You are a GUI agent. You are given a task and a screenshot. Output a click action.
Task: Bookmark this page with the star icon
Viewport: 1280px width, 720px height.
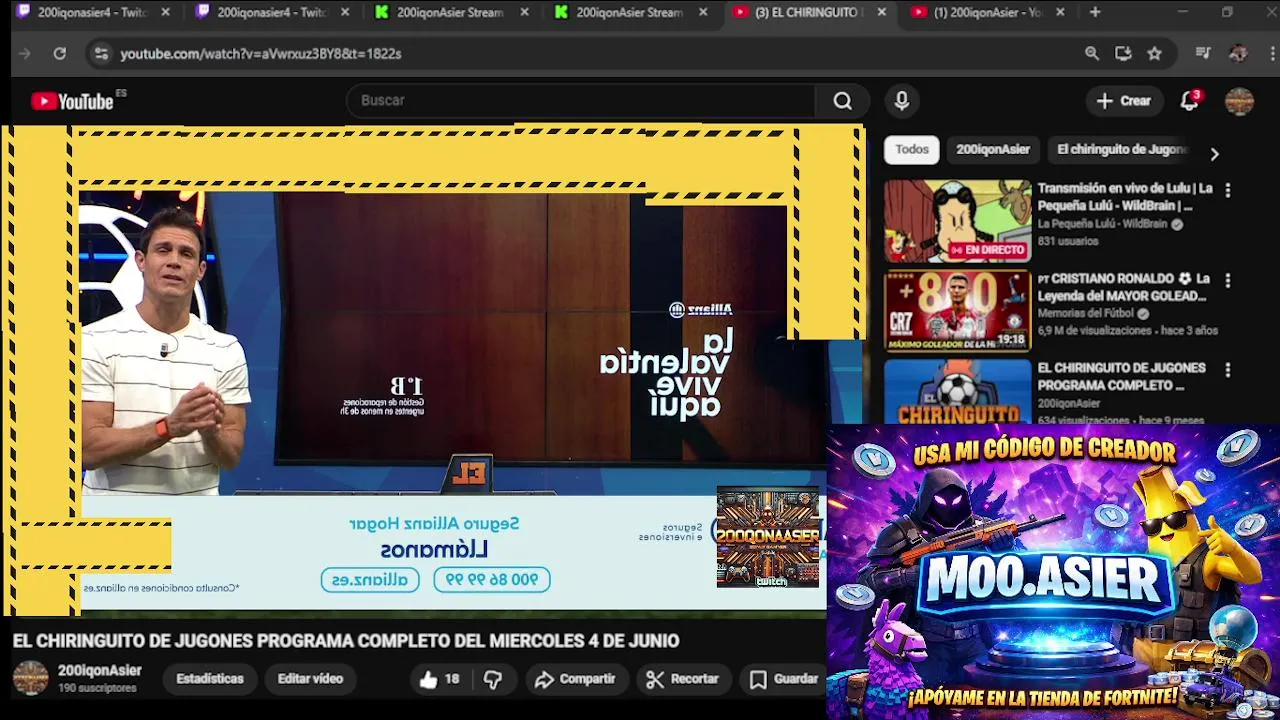point(1154,53)
